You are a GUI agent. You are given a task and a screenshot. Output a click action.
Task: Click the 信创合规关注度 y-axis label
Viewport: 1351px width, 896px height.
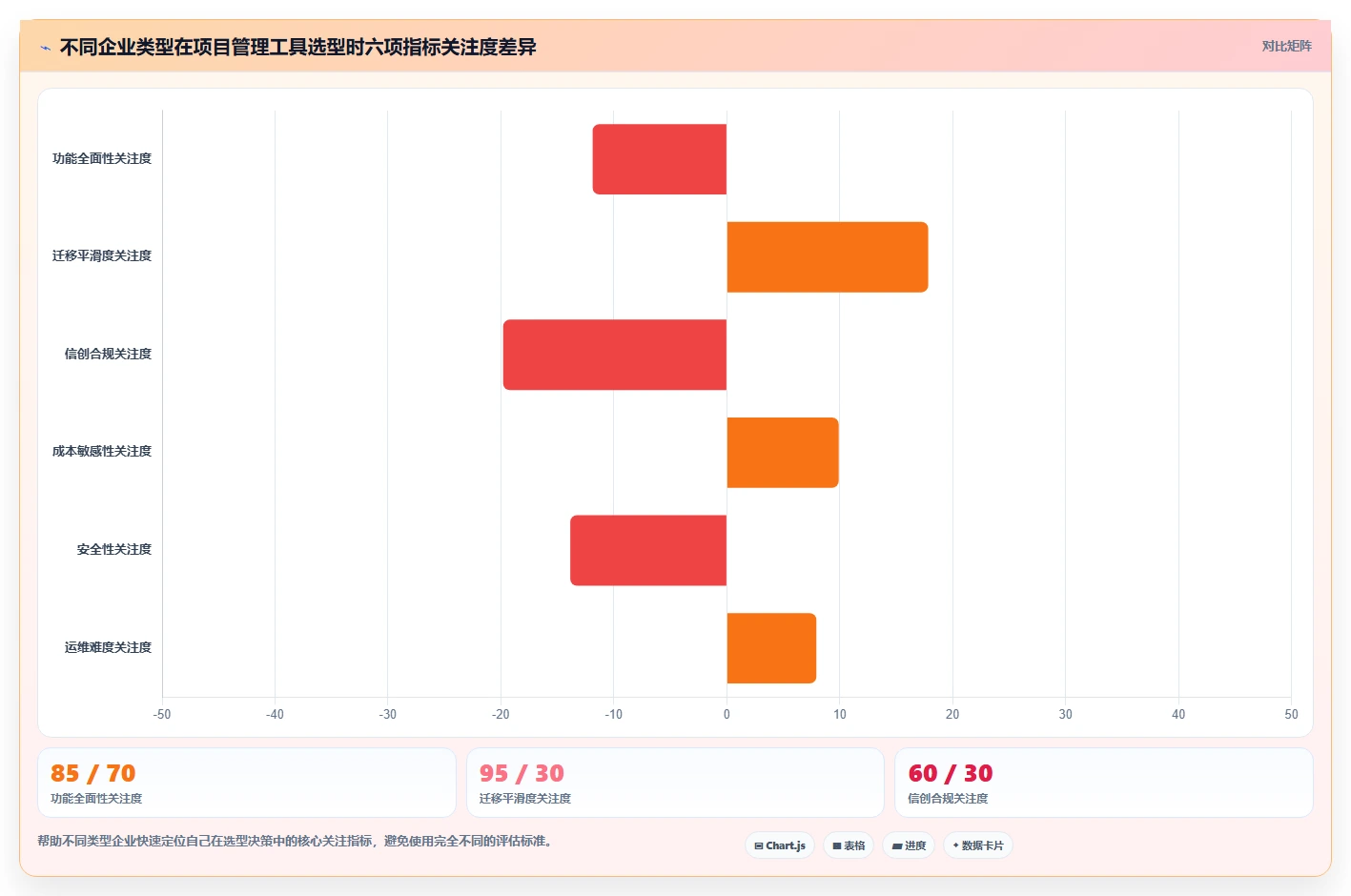click(108, 354)
